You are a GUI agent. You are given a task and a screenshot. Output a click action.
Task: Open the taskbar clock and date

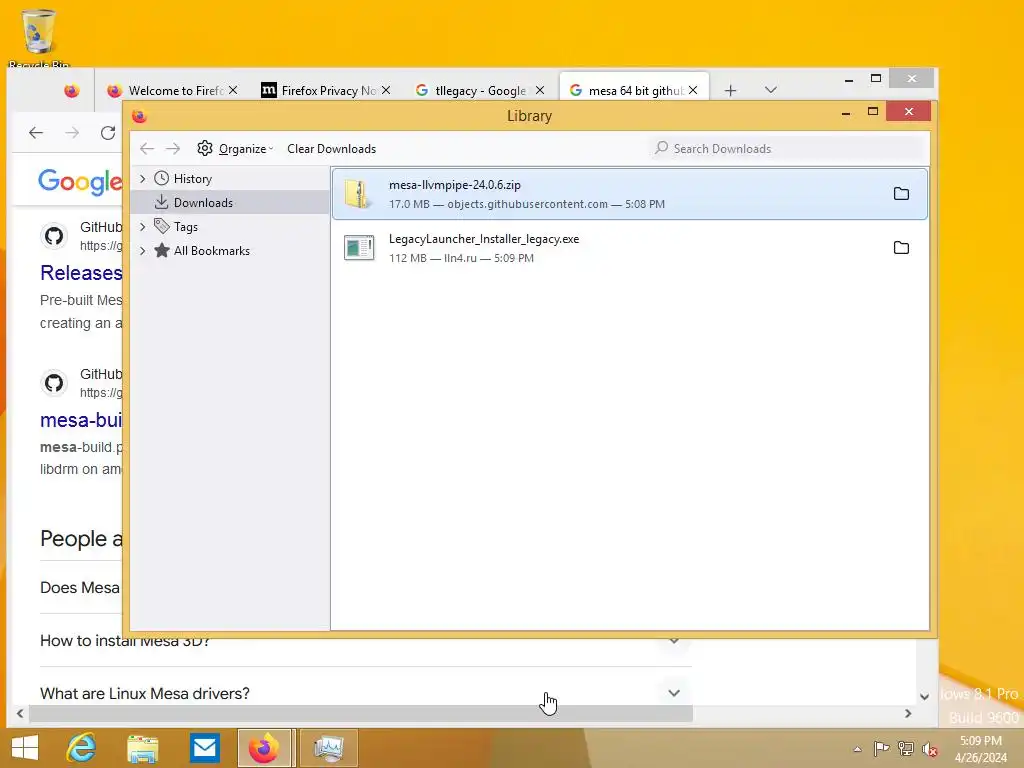point(981,749)
